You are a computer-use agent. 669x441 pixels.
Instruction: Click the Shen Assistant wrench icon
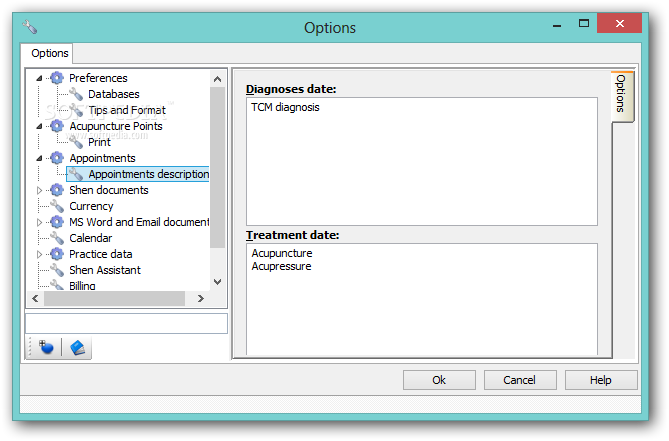point(57,270)
